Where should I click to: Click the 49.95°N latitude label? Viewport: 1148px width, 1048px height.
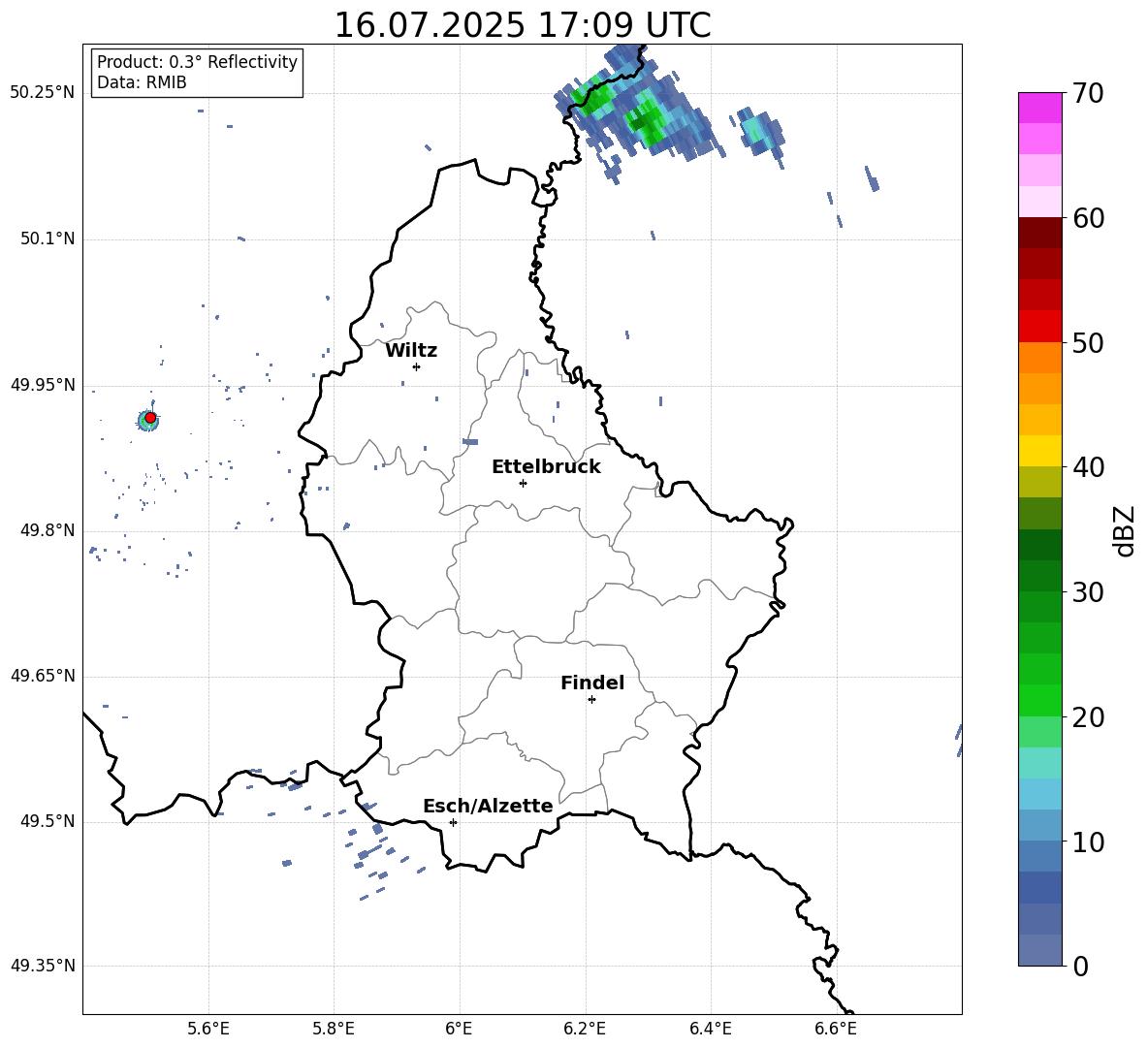click(43, 385)
